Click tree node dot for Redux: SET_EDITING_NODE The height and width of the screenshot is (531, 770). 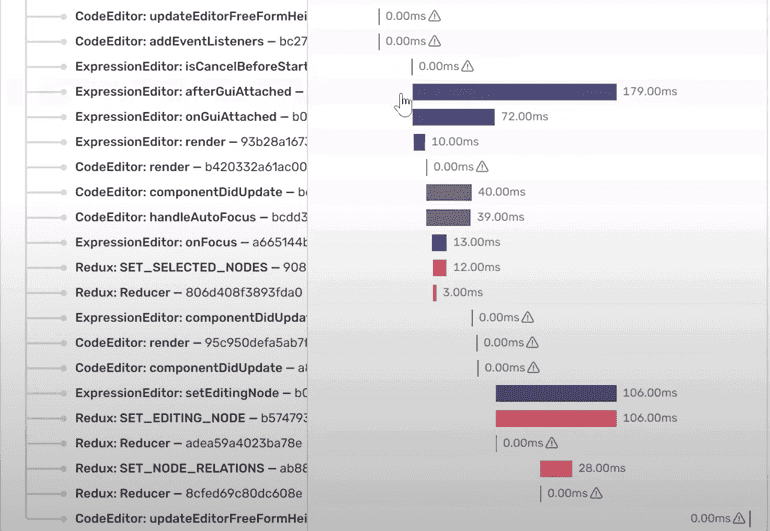[63, 419]
